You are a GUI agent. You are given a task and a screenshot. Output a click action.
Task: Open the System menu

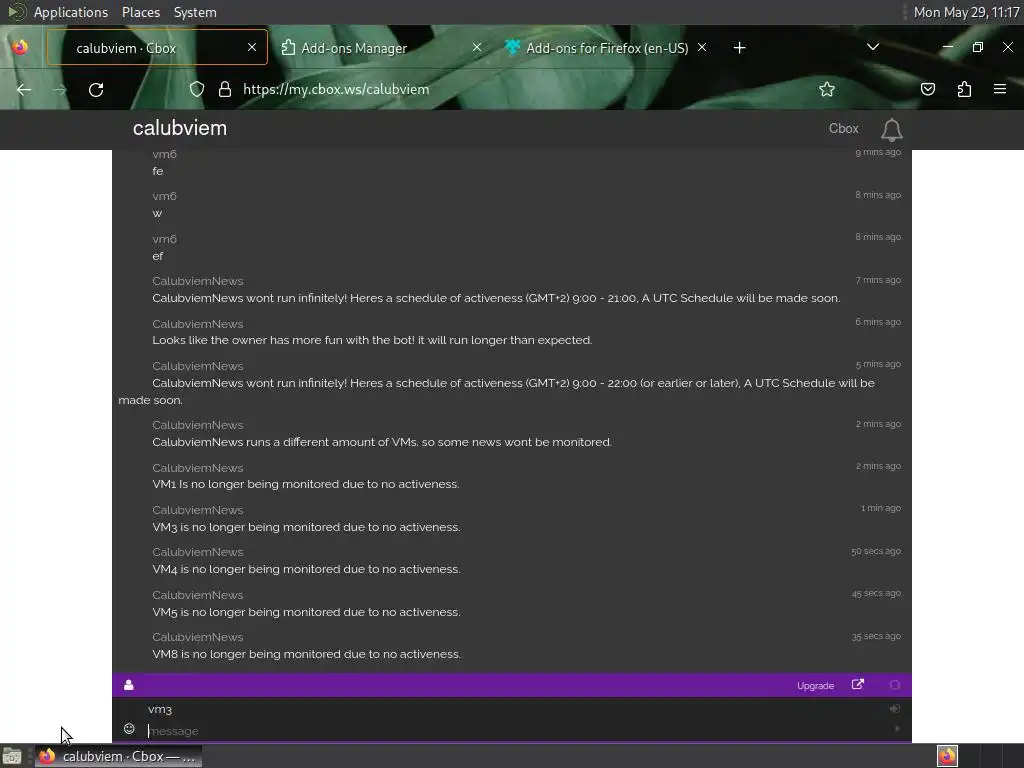coord(195,12)
